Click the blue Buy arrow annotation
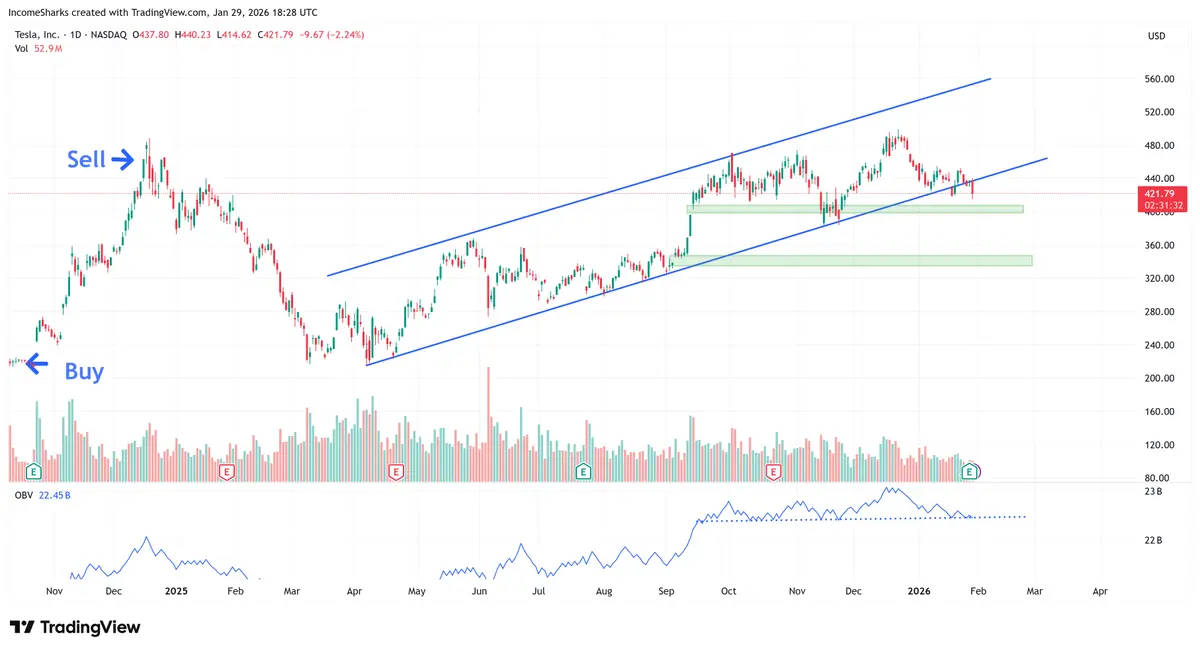The width and height of the screenshot is (1200, 652). pos(37,364)
